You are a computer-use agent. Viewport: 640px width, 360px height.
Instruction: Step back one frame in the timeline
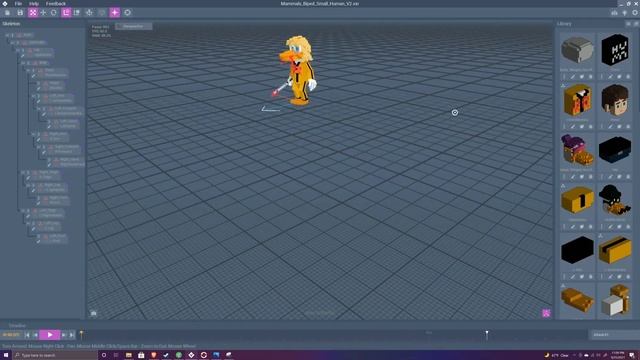[x=35, y=335]
